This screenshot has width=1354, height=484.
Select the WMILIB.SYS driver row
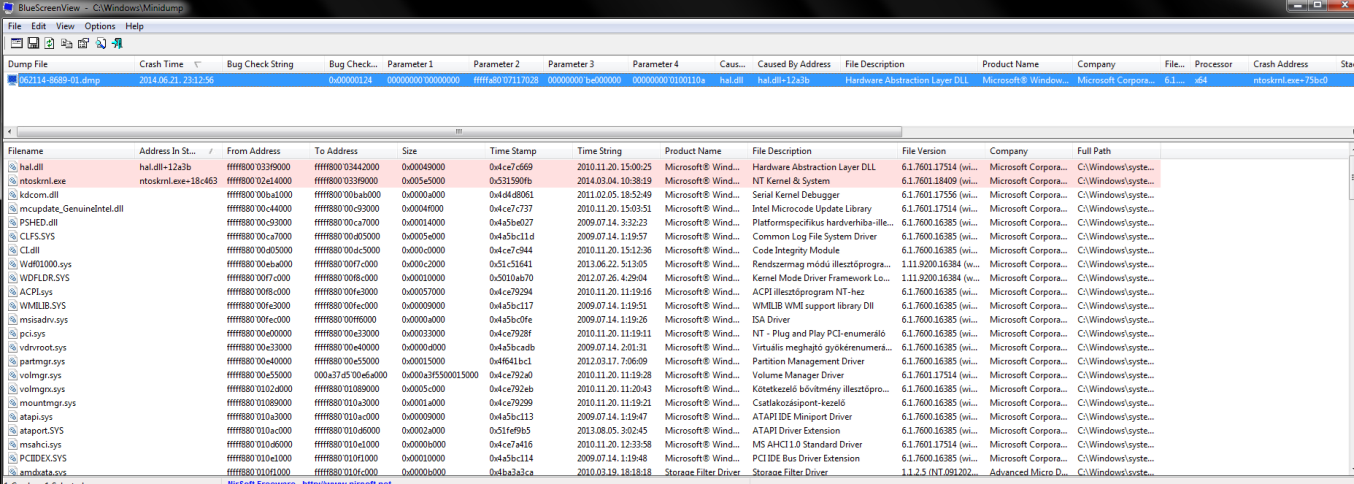click(582, 305)
